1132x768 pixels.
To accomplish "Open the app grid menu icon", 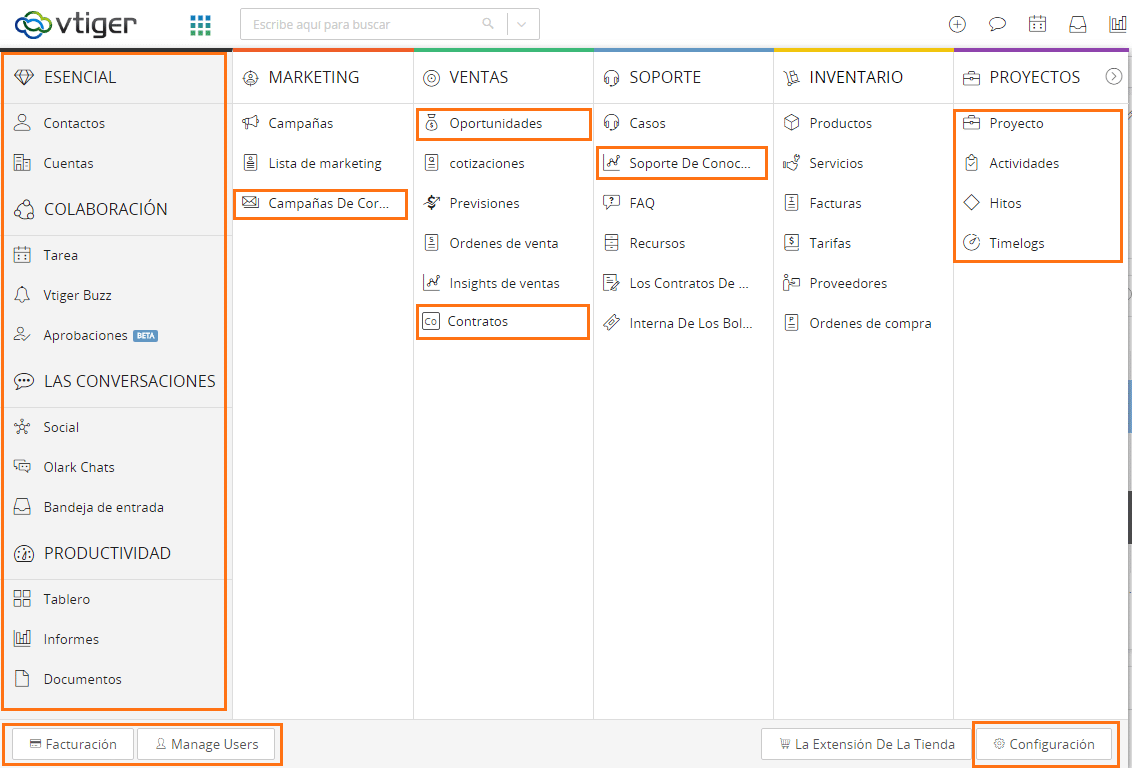I will pyautogui.click(x=200, y=25).
